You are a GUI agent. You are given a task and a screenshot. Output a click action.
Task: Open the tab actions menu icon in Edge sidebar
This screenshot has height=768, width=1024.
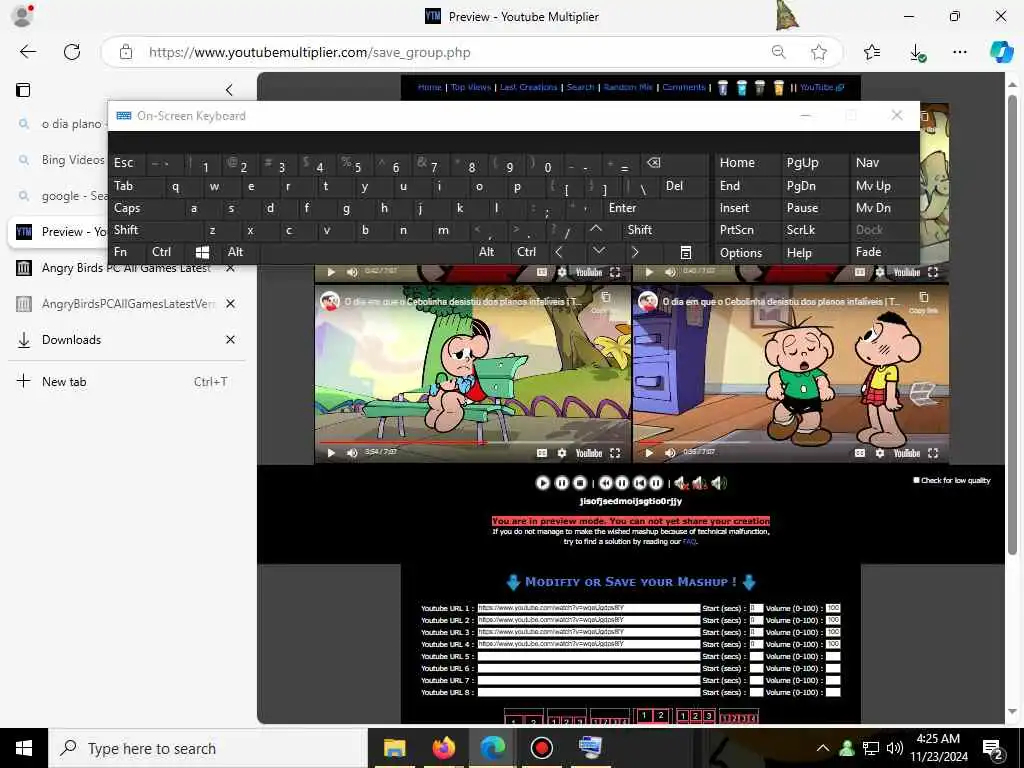click(23, 90)
